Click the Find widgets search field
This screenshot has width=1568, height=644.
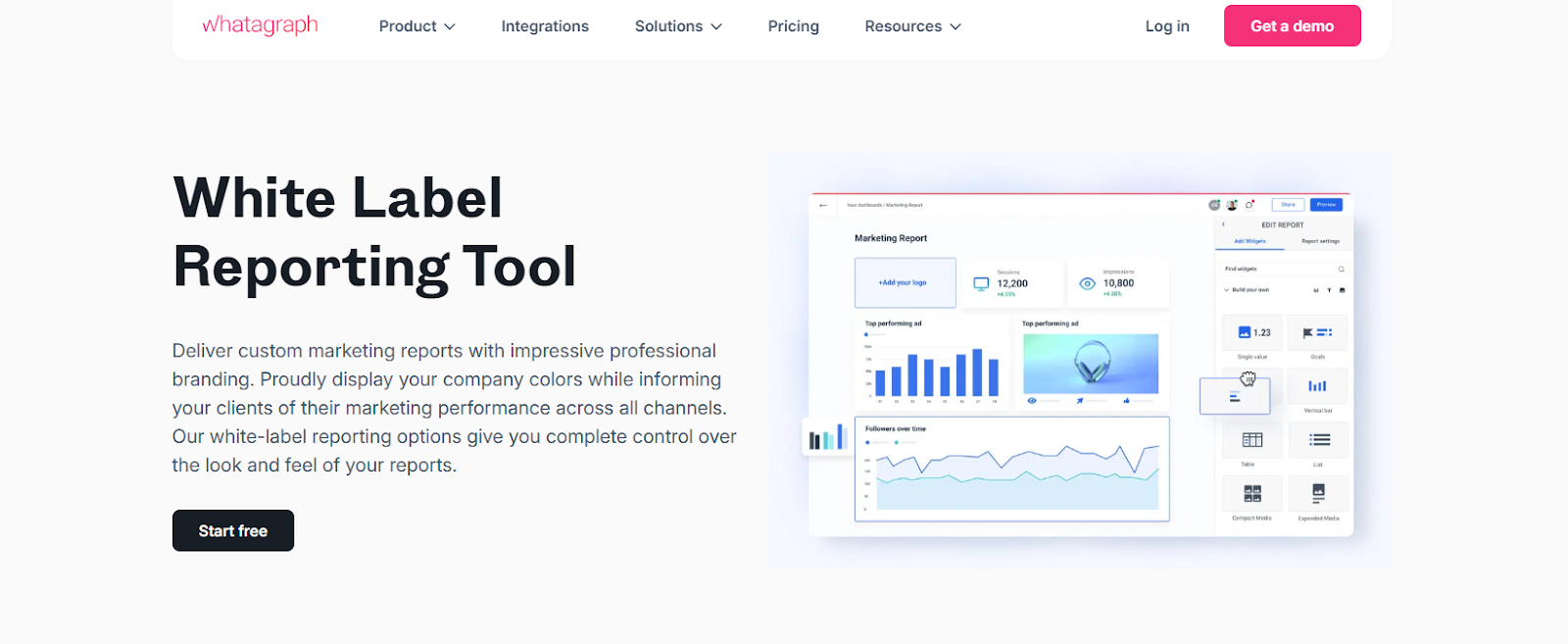click(x=1284, y=269)
